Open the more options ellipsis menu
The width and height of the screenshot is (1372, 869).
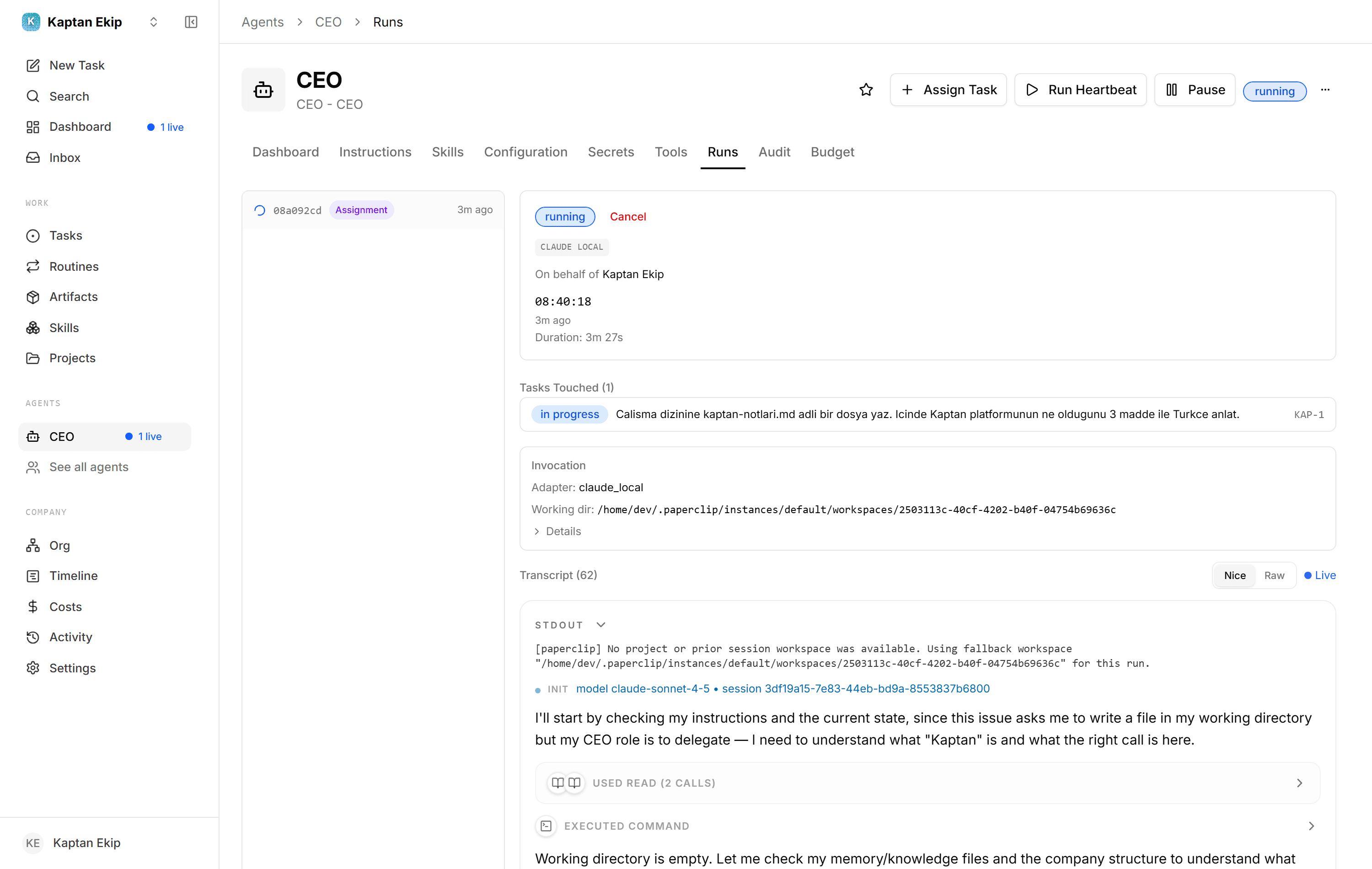click(1325, 90)
